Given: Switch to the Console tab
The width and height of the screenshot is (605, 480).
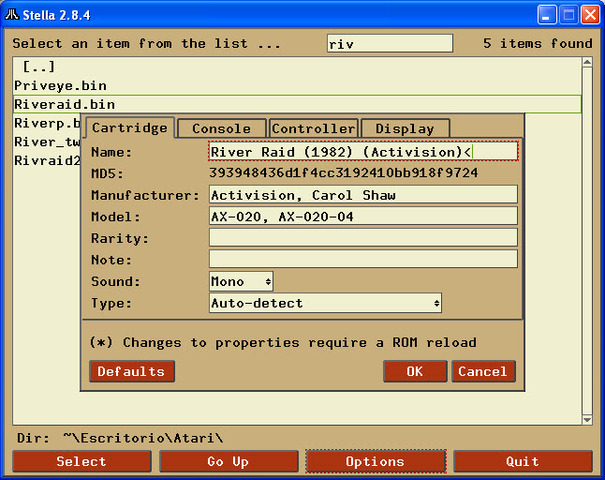Looking at the screenshot, I should pos(221,128).
